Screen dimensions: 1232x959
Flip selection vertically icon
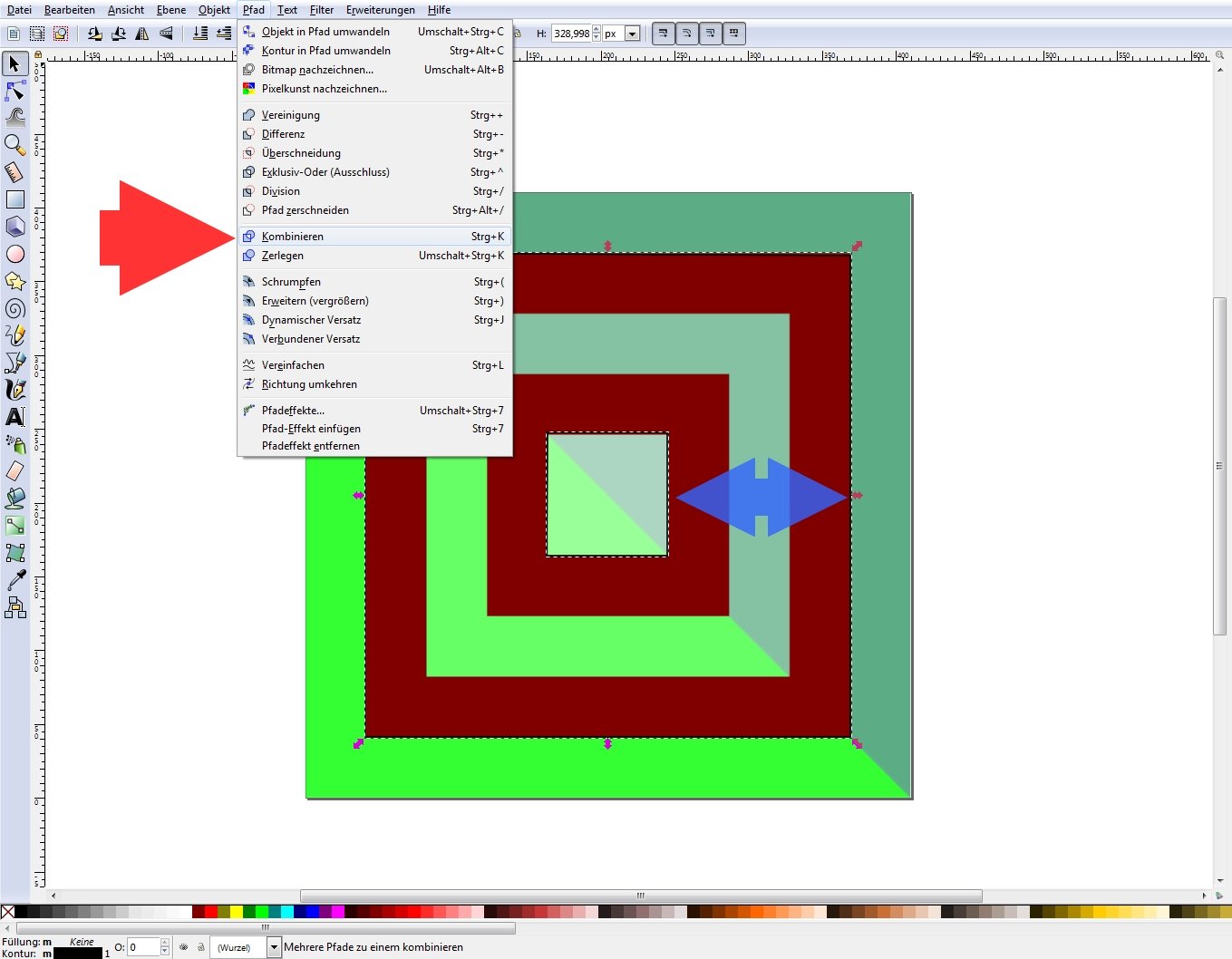(166, 34)
